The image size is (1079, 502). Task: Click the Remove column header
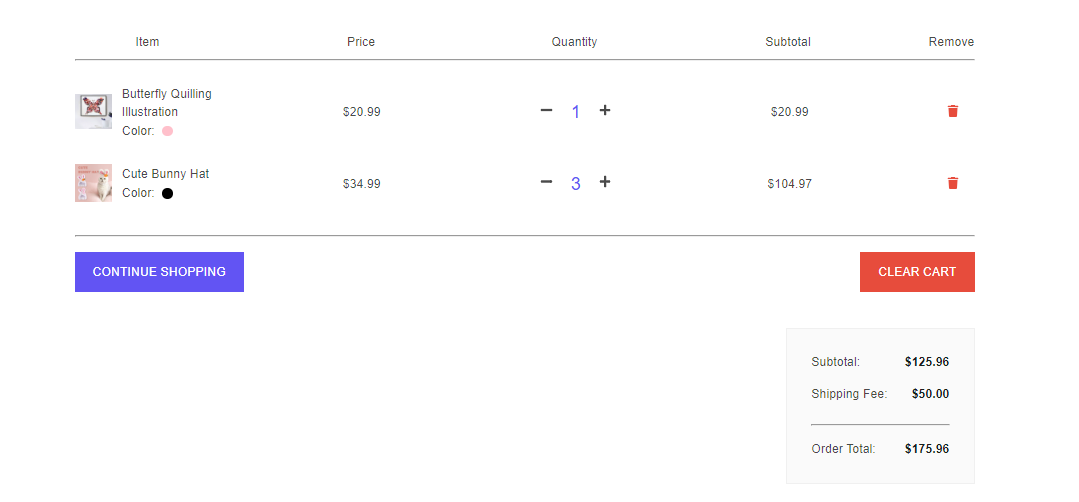pyautogui.click(x=951, y=42)
